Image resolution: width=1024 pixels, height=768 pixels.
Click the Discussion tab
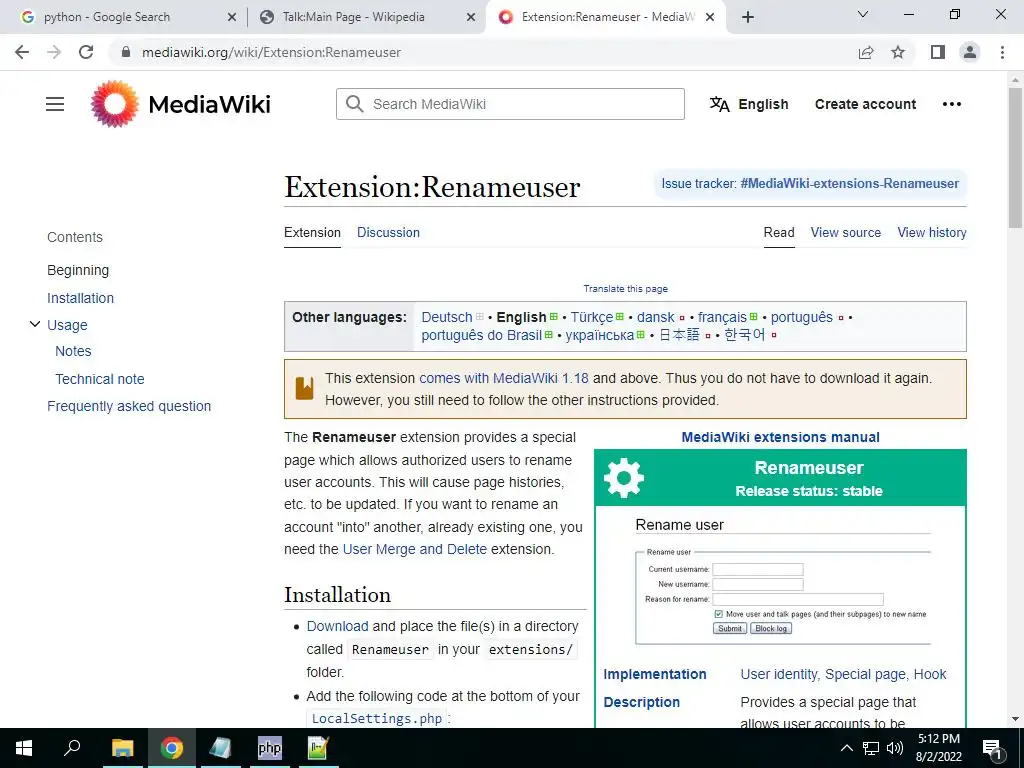point(388,232)
